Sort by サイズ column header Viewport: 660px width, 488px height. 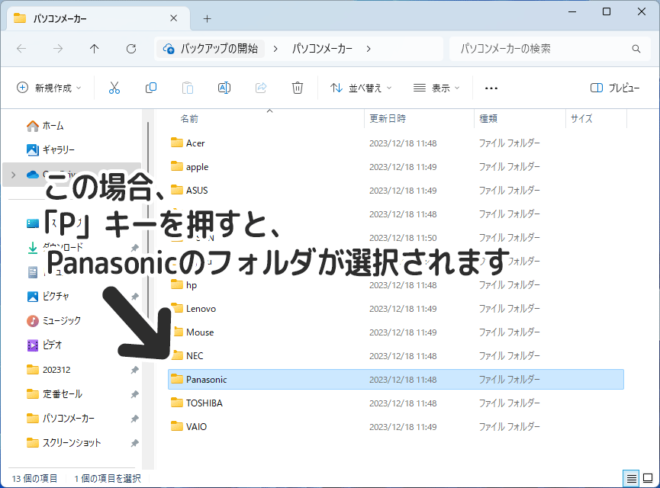(x=581, y=118)
